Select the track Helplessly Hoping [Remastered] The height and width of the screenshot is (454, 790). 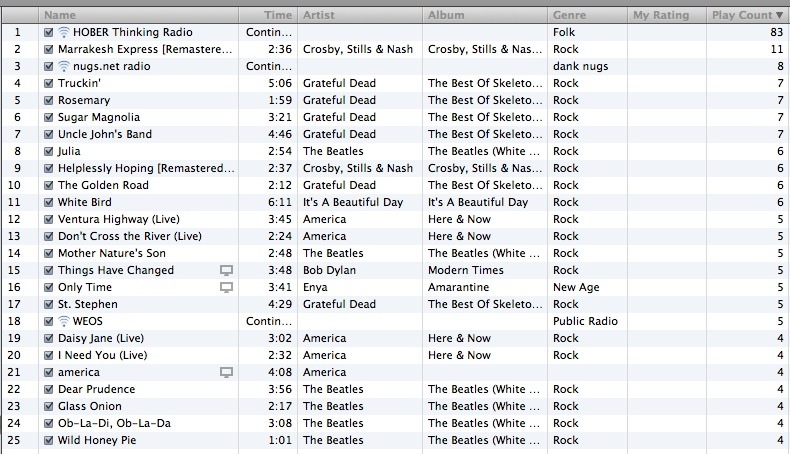tap(146, 168)
